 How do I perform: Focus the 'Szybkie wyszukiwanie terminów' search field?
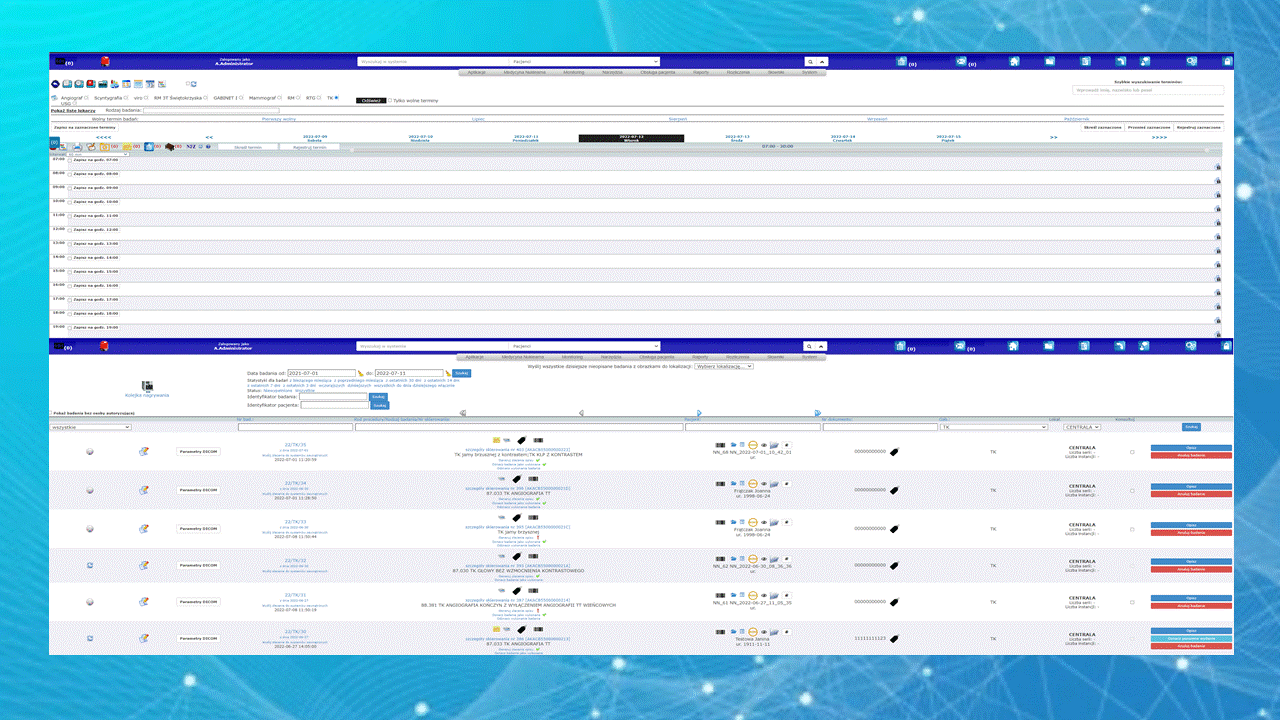[1148, 90]
